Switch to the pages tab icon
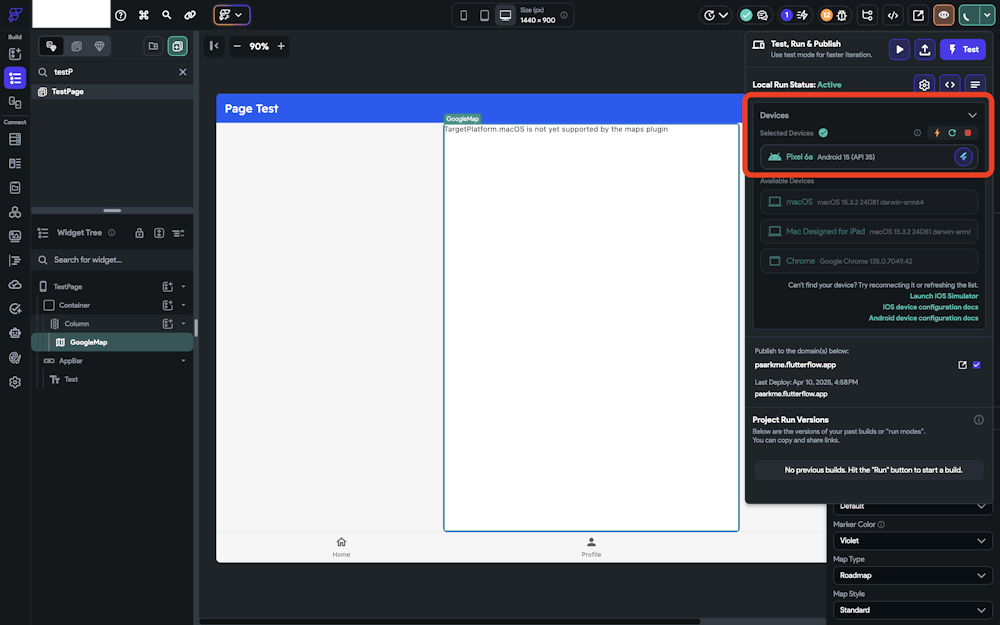 tap(51, 46)
